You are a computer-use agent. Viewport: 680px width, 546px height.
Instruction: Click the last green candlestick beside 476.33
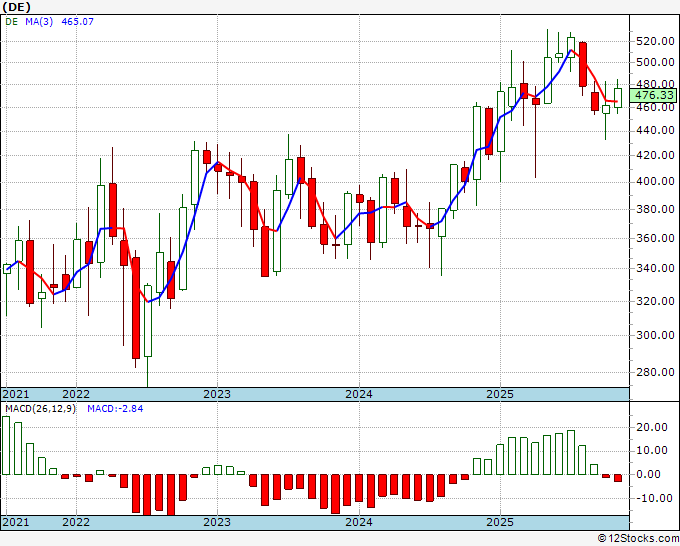point(618,97)
